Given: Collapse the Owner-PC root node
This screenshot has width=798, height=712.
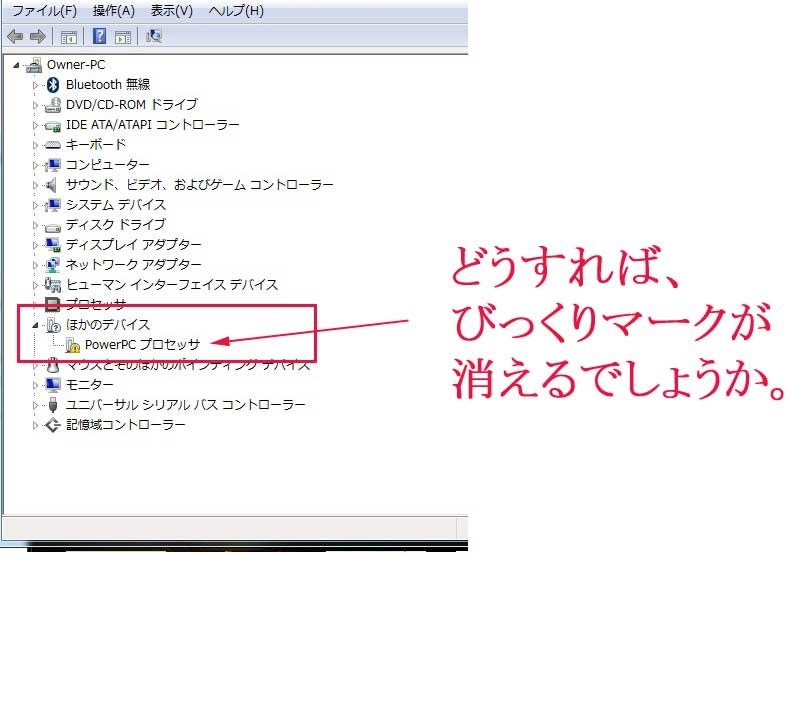Looking at the screenshot, I should coord(16,65).
